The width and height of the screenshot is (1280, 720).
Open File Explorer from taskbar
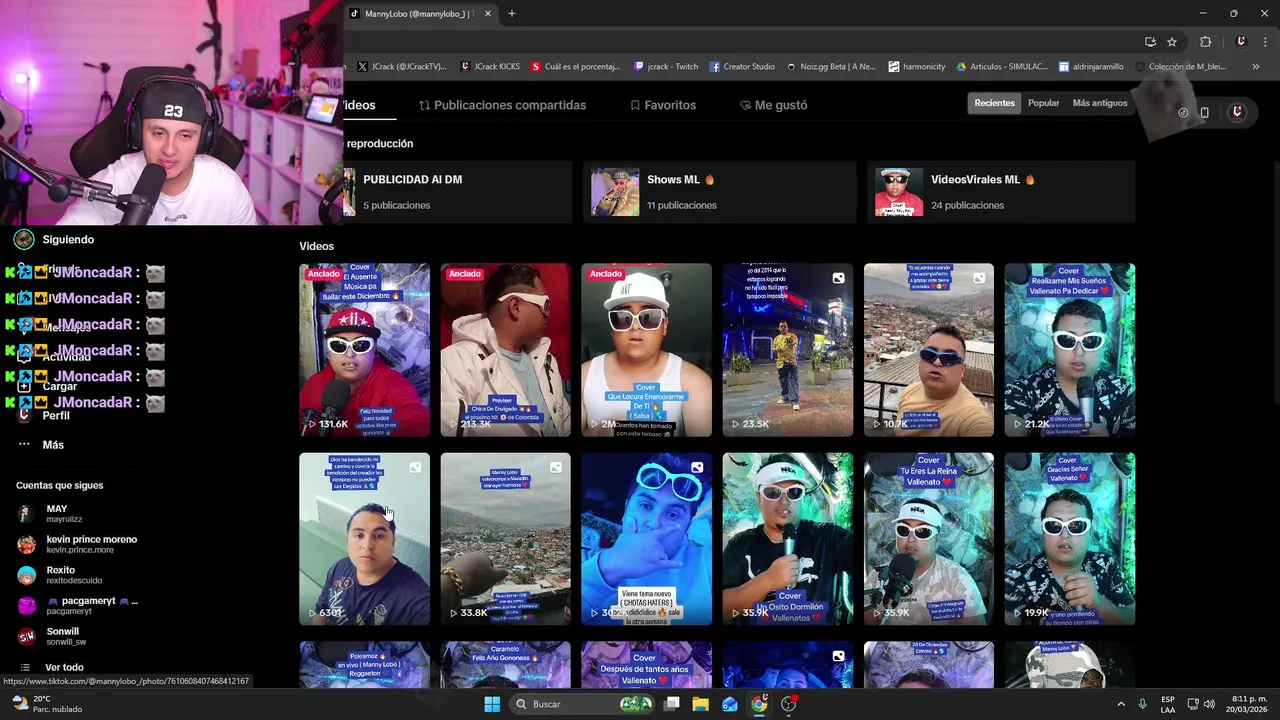[x=701, y=704]
